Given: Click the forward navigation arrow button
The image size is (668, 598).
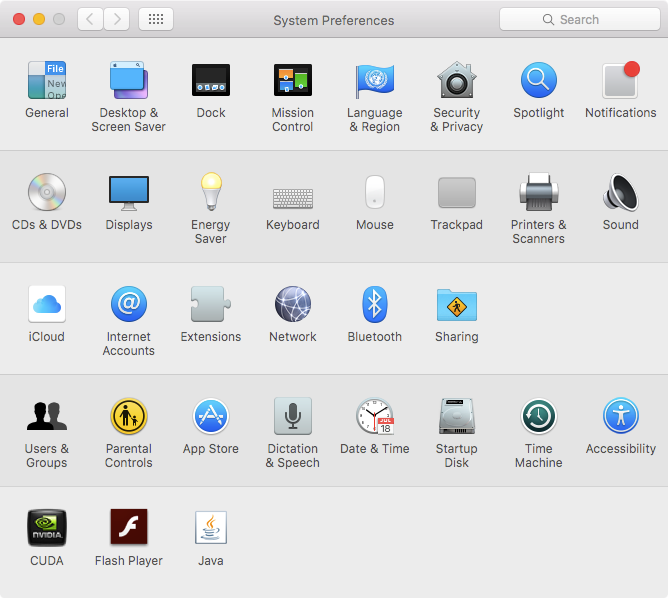Looking at the screenshot, I should 117,19.
